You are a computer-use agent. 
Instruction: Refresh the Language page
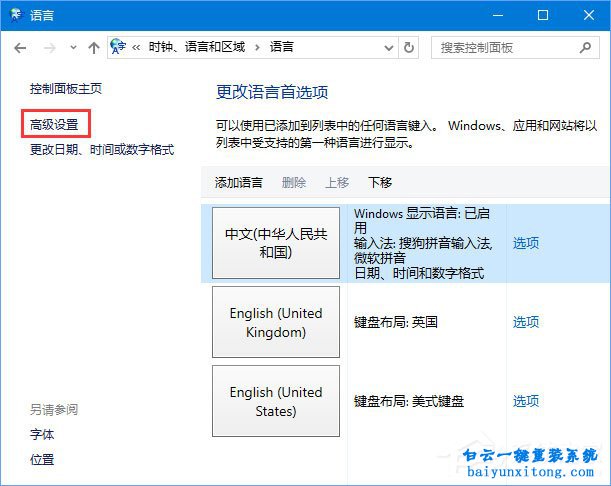[408, 48]
